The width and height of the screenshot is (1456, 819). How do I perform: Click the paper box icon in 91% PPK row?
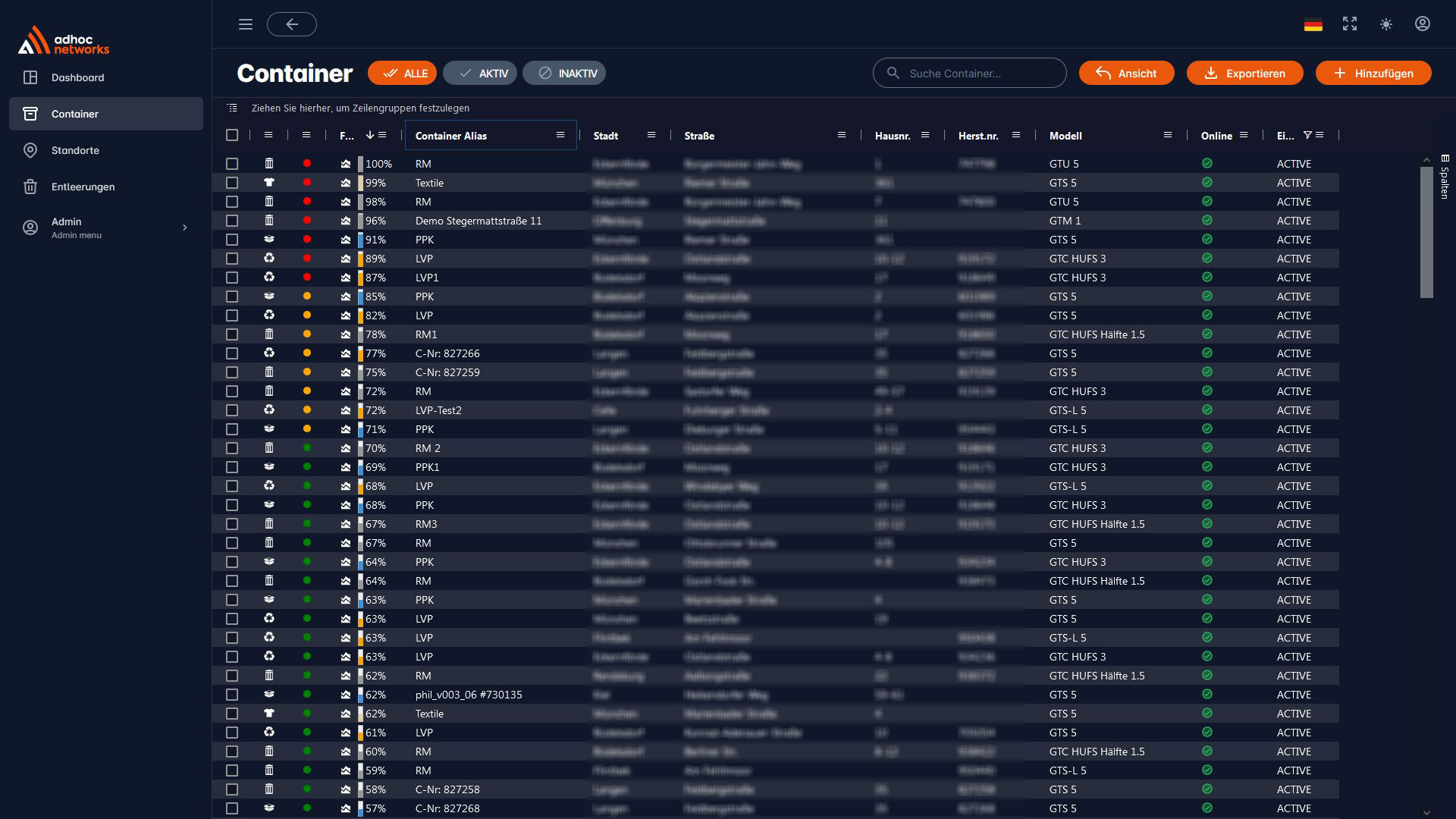[269, 240]
